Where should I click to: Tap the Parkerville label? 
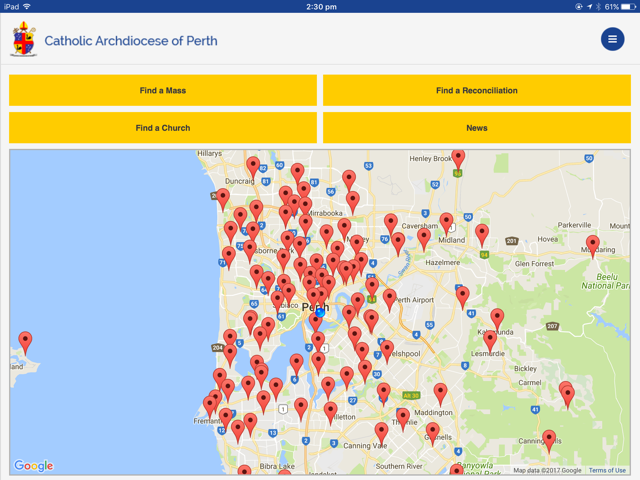pos(574,225)
